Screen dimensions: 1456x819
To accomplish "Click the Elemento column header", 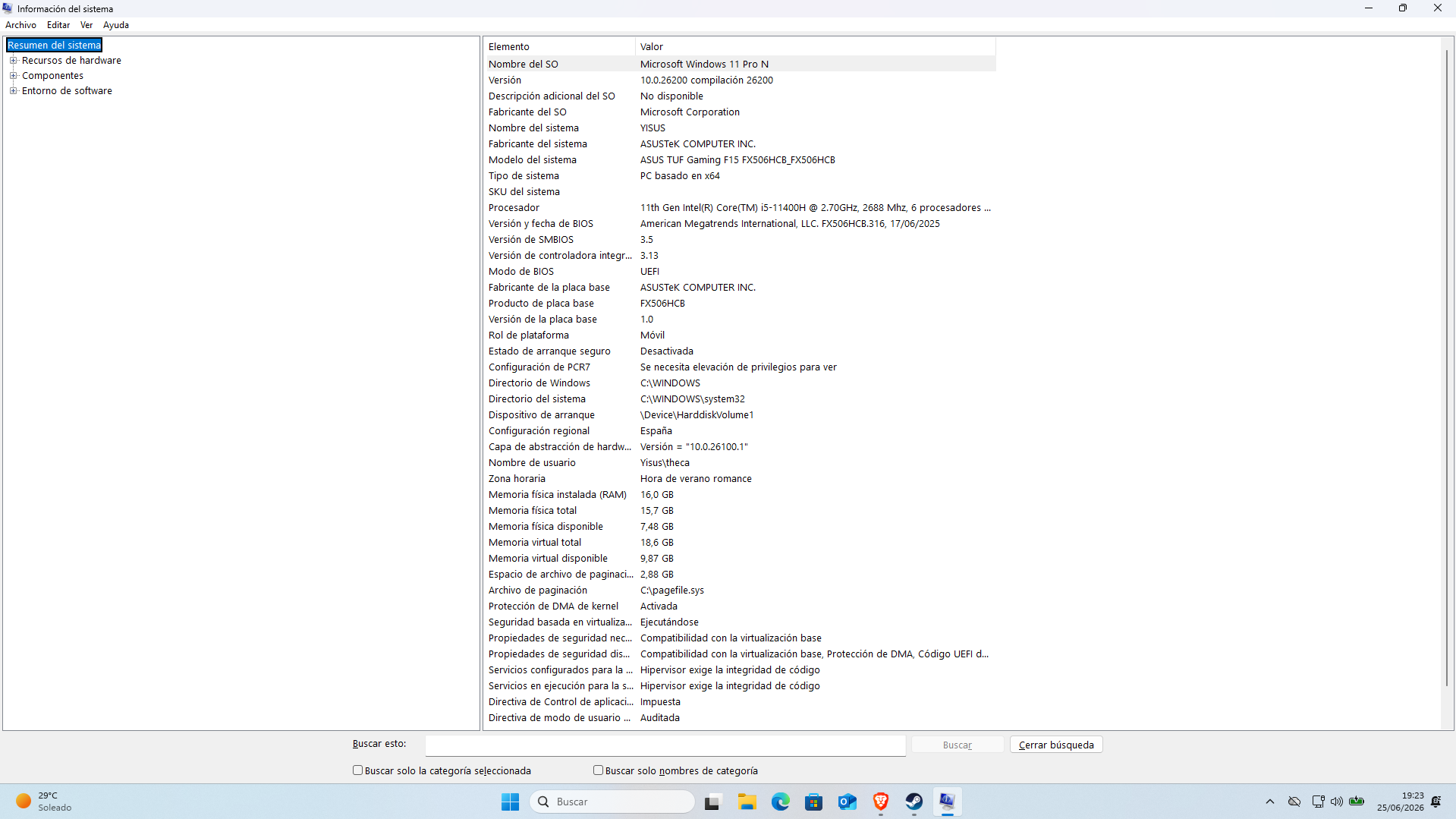I will 559,47.
